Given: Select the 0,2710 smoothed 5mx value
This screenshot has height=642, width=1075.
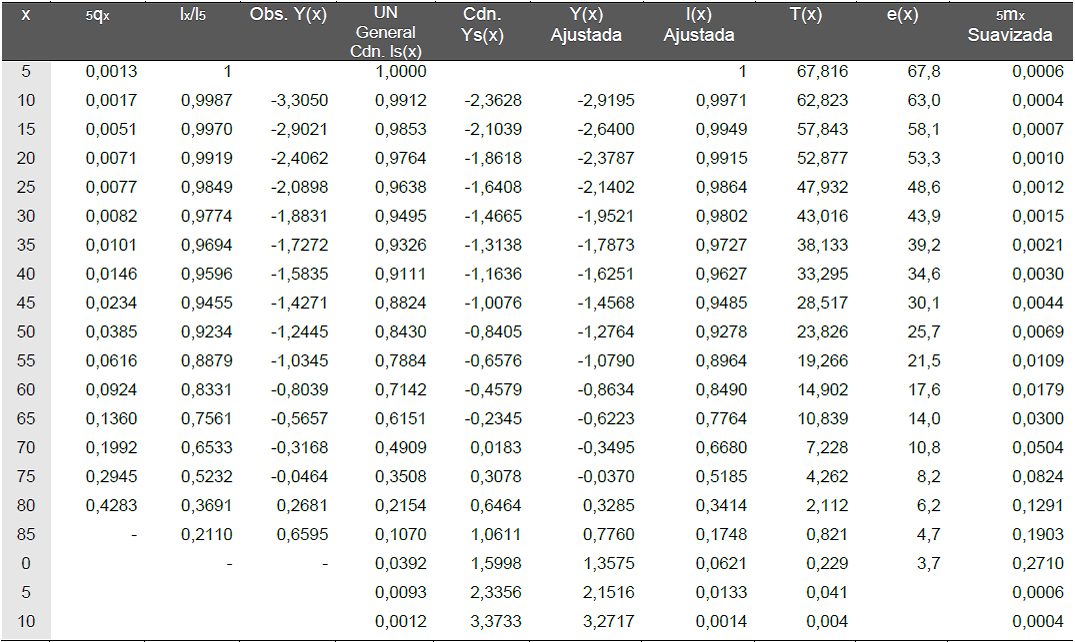Looking at the screenshot, I should point(1038,563).
